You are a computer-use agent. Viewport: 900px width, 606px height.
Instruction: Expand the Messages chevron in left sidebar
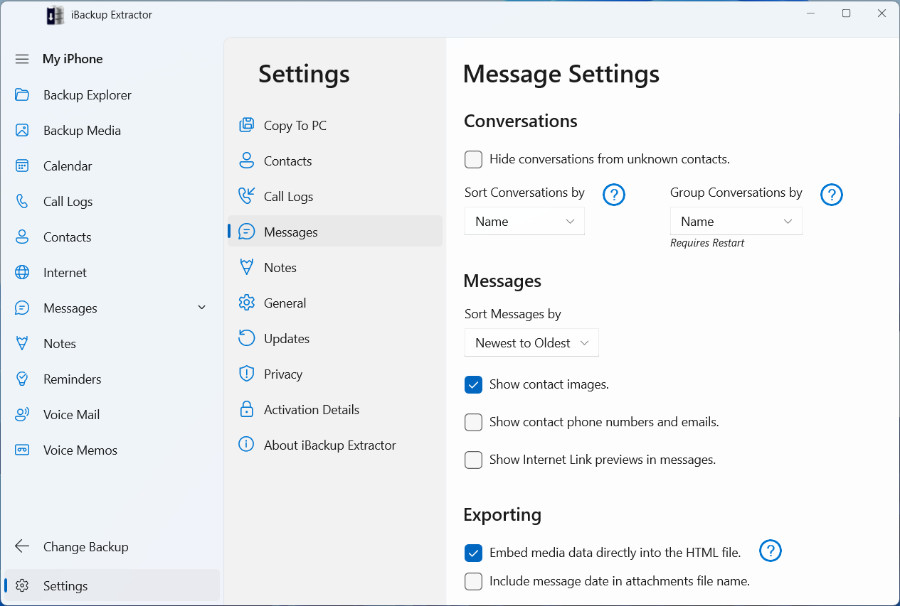pos(201,308)
